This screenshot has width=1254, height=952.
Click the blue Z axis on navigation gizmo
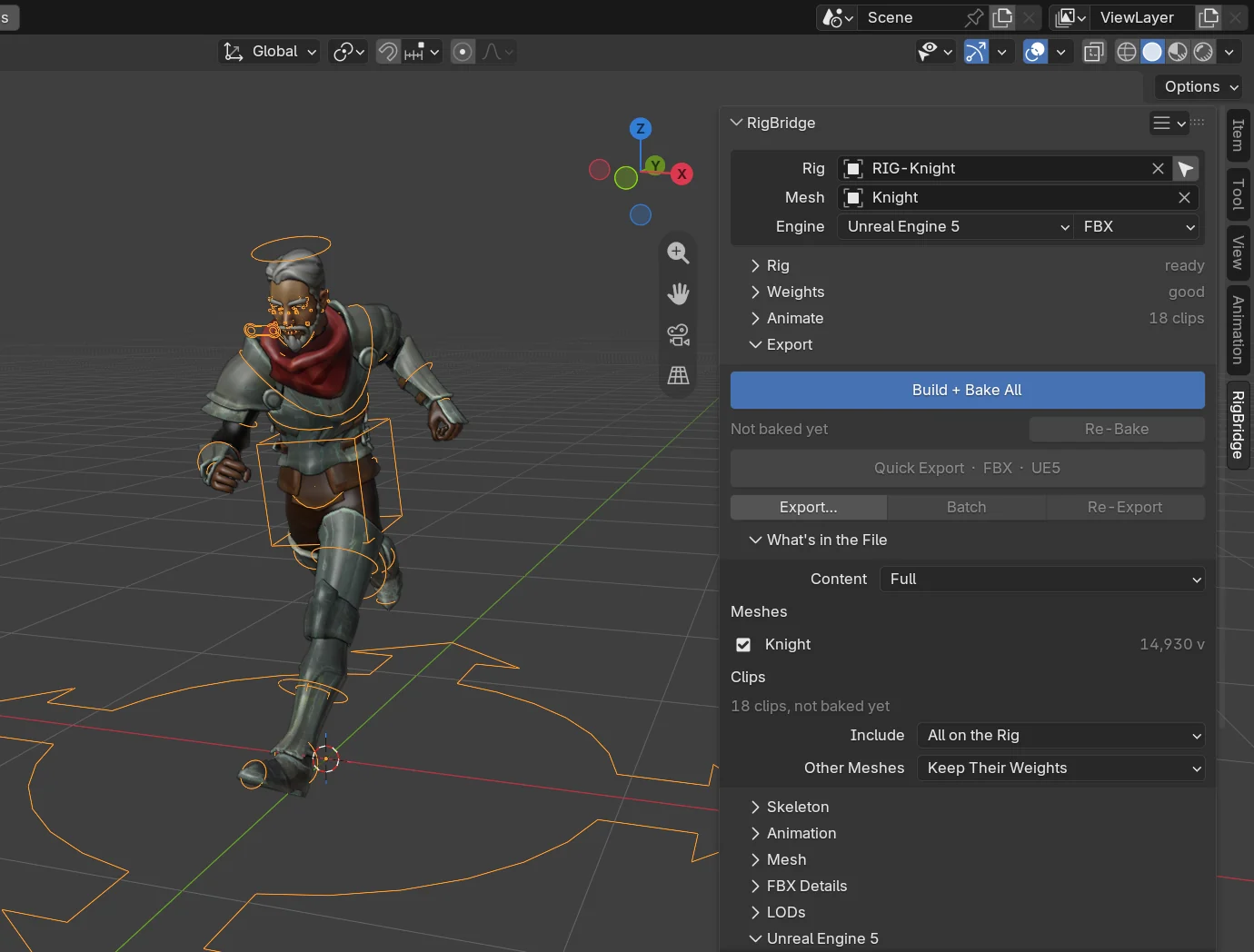pos(641,129)
